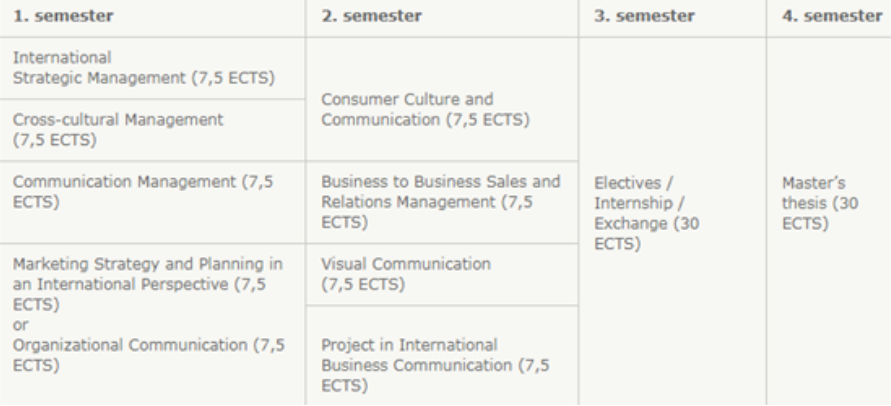The height and width of the screenshot is (406, 891).
Task: Click 'Relations Management' text line
Action: 408,202
